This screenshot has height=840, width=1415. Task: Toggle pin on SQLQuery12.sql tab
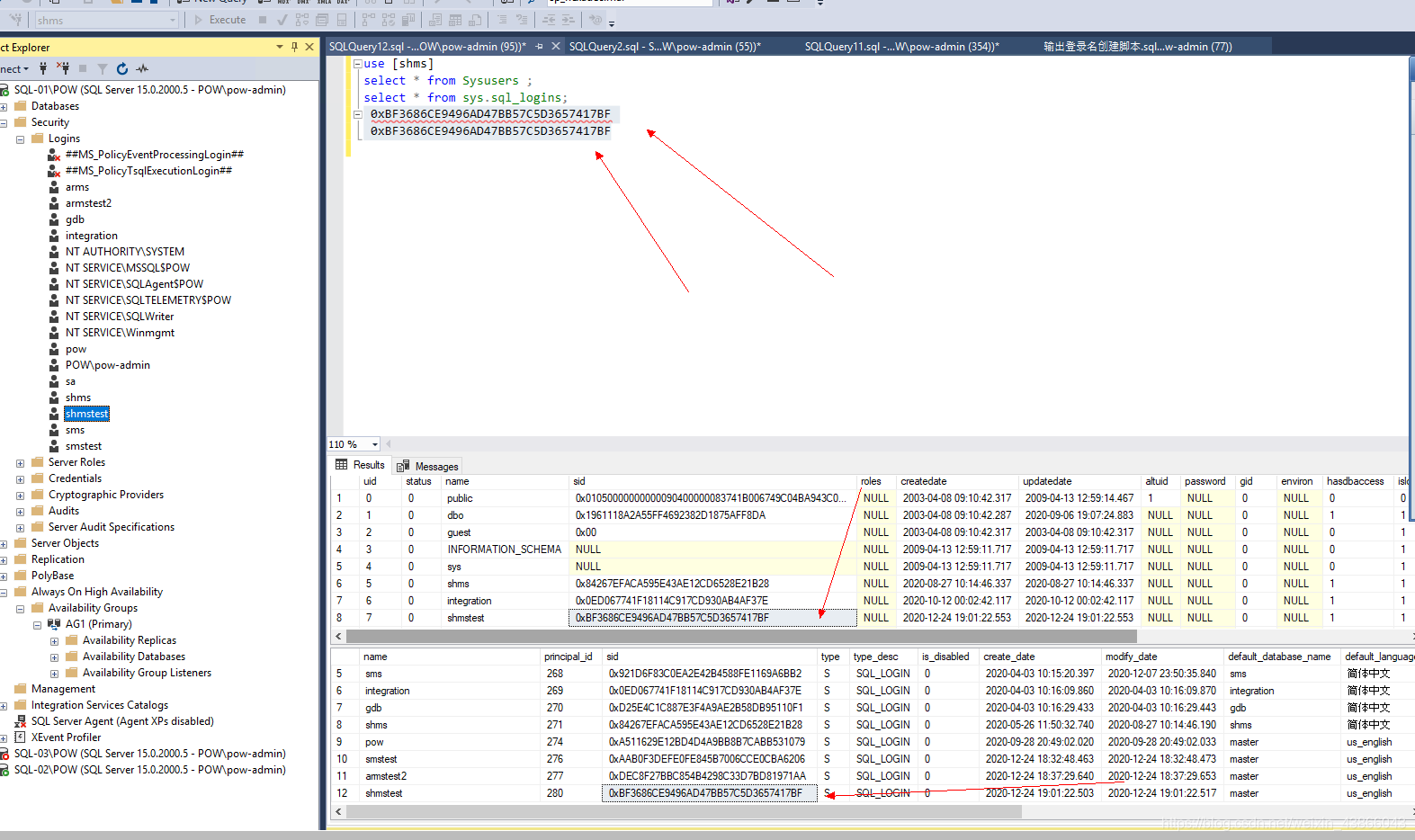click(539, 46)
